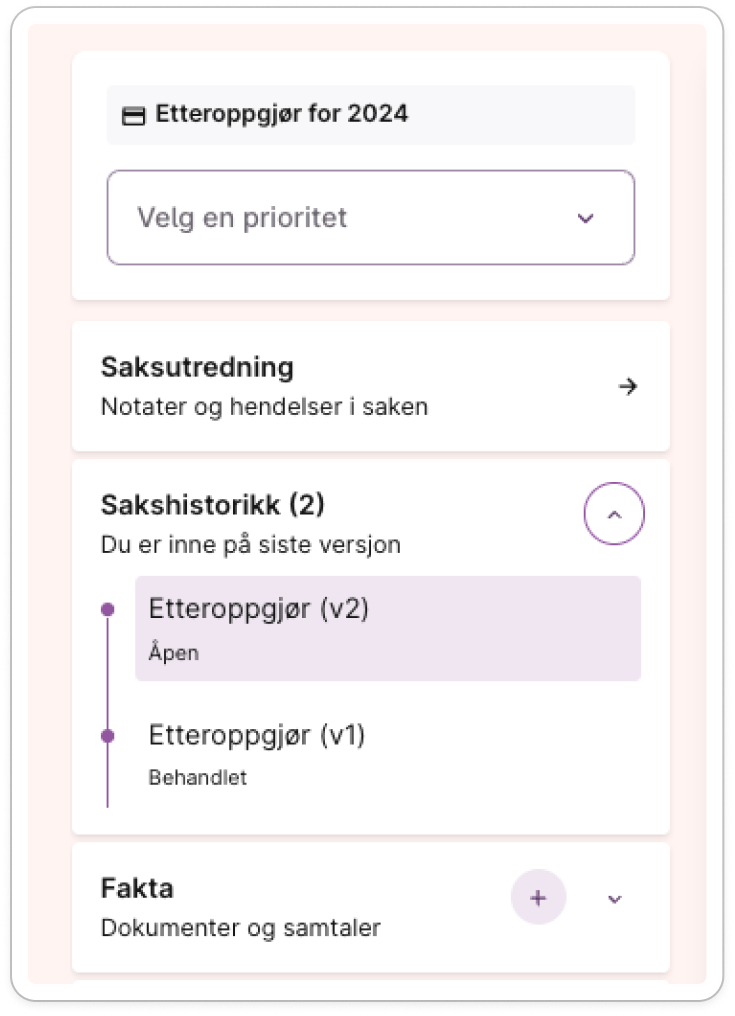Click the Behandlet status under Etteroppgjør (v1)
735x1016 pixels.
click(198, 778)
